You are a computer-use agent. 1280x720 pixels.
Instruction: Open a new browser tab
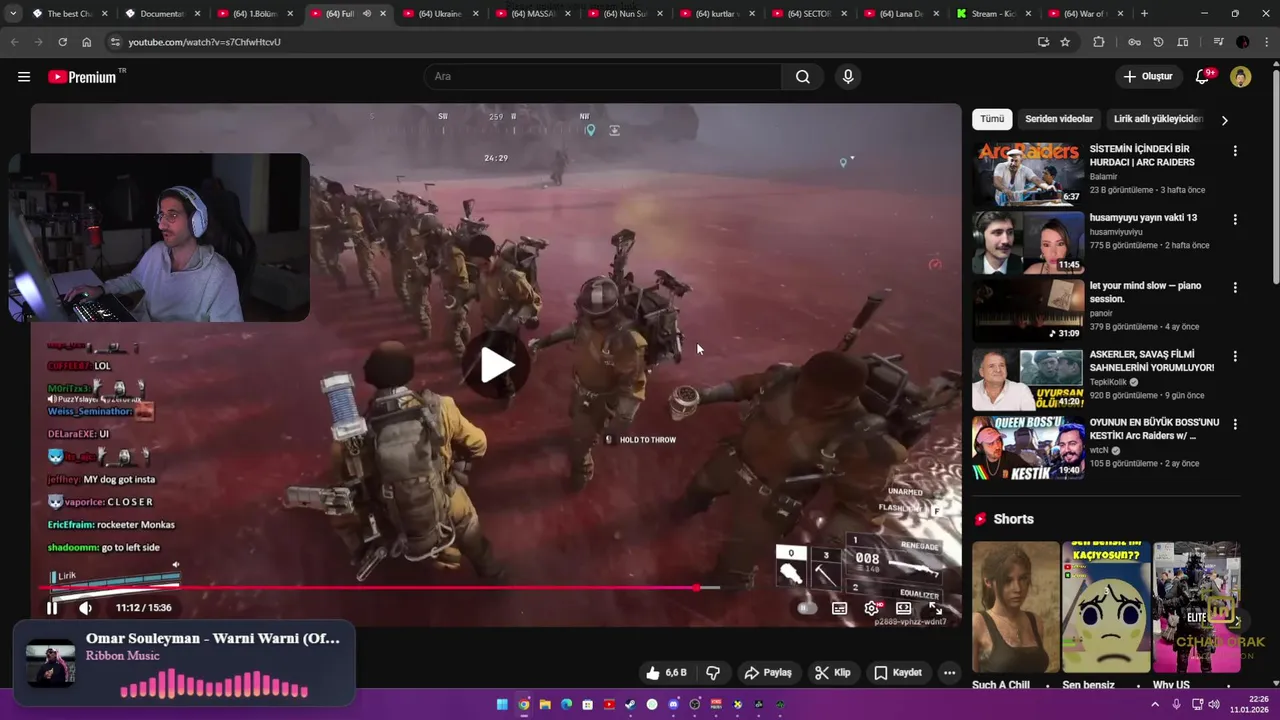pos(1144,14)
